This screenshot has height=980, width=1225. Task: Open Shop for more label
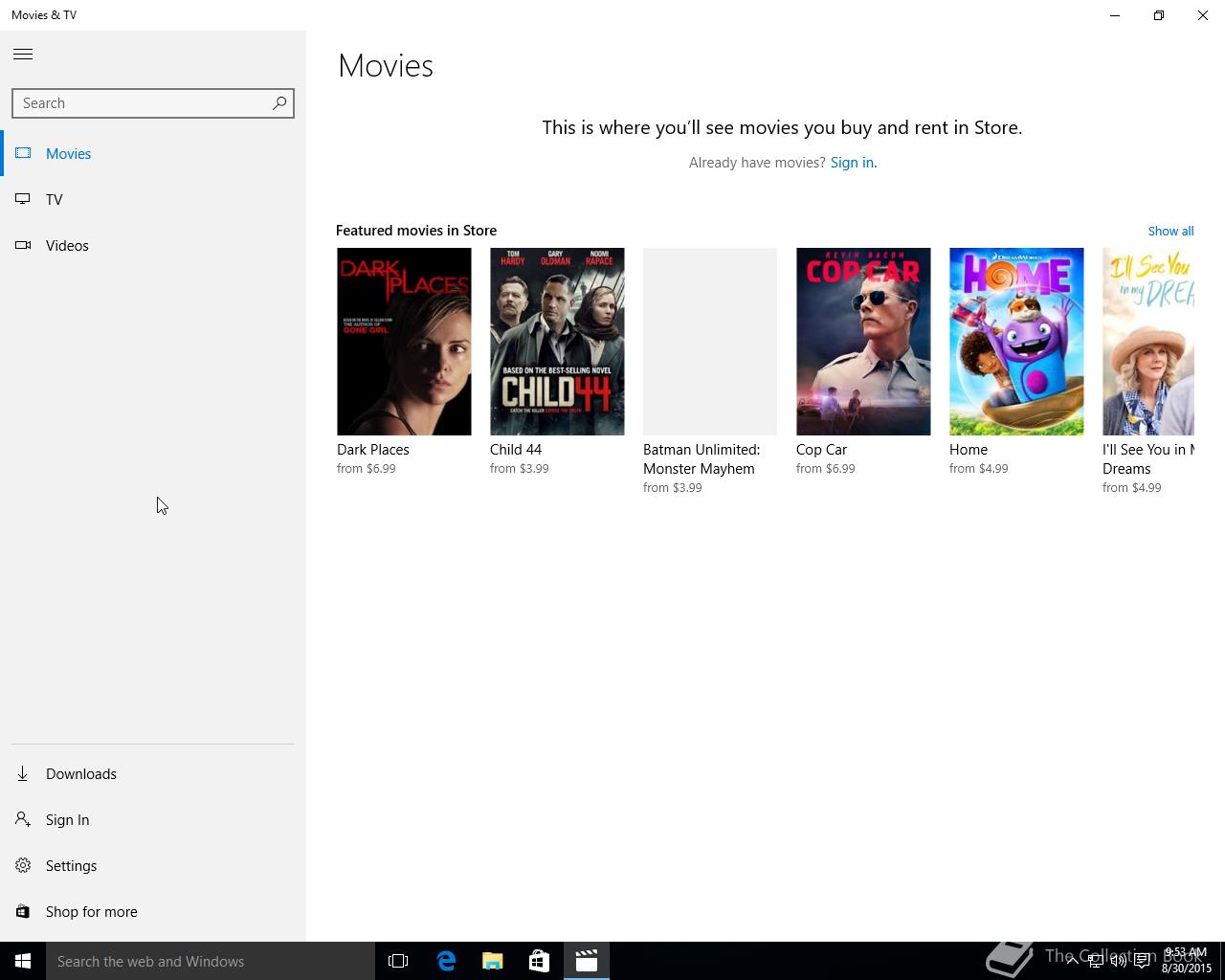(92, 912)
